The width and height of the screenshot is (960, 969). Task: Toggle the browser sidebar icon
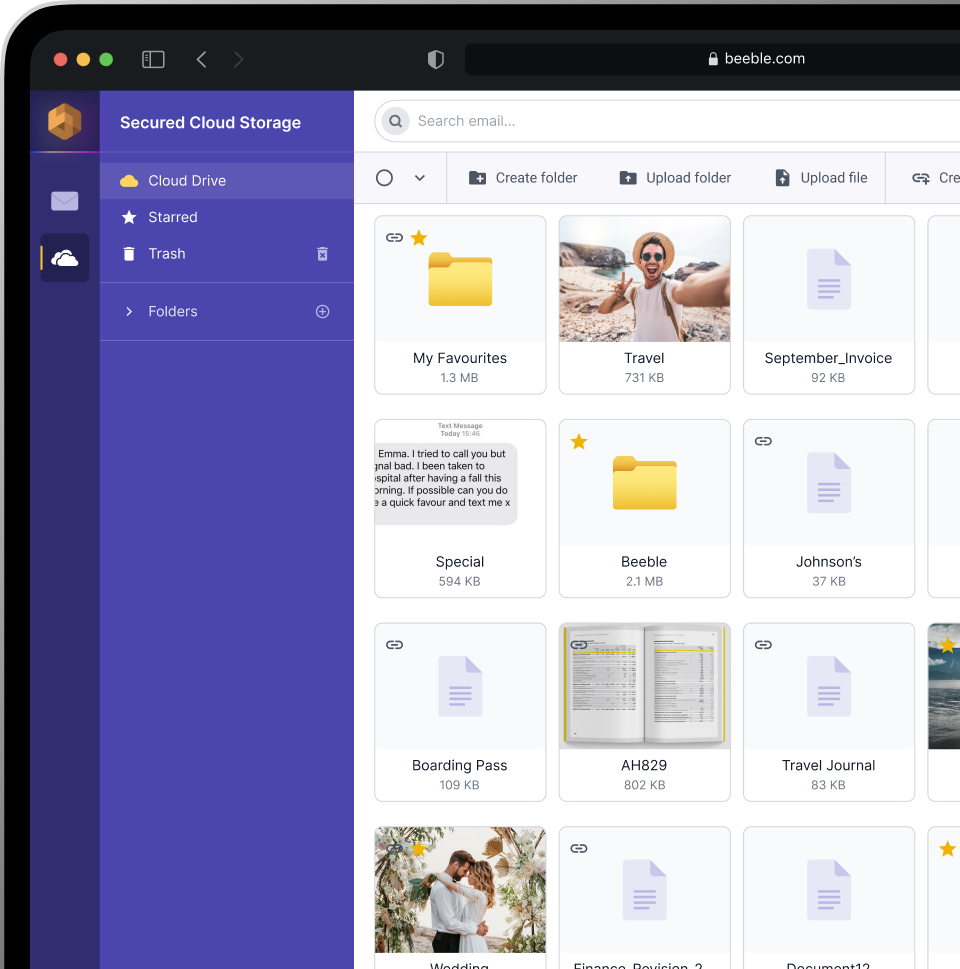153,59
